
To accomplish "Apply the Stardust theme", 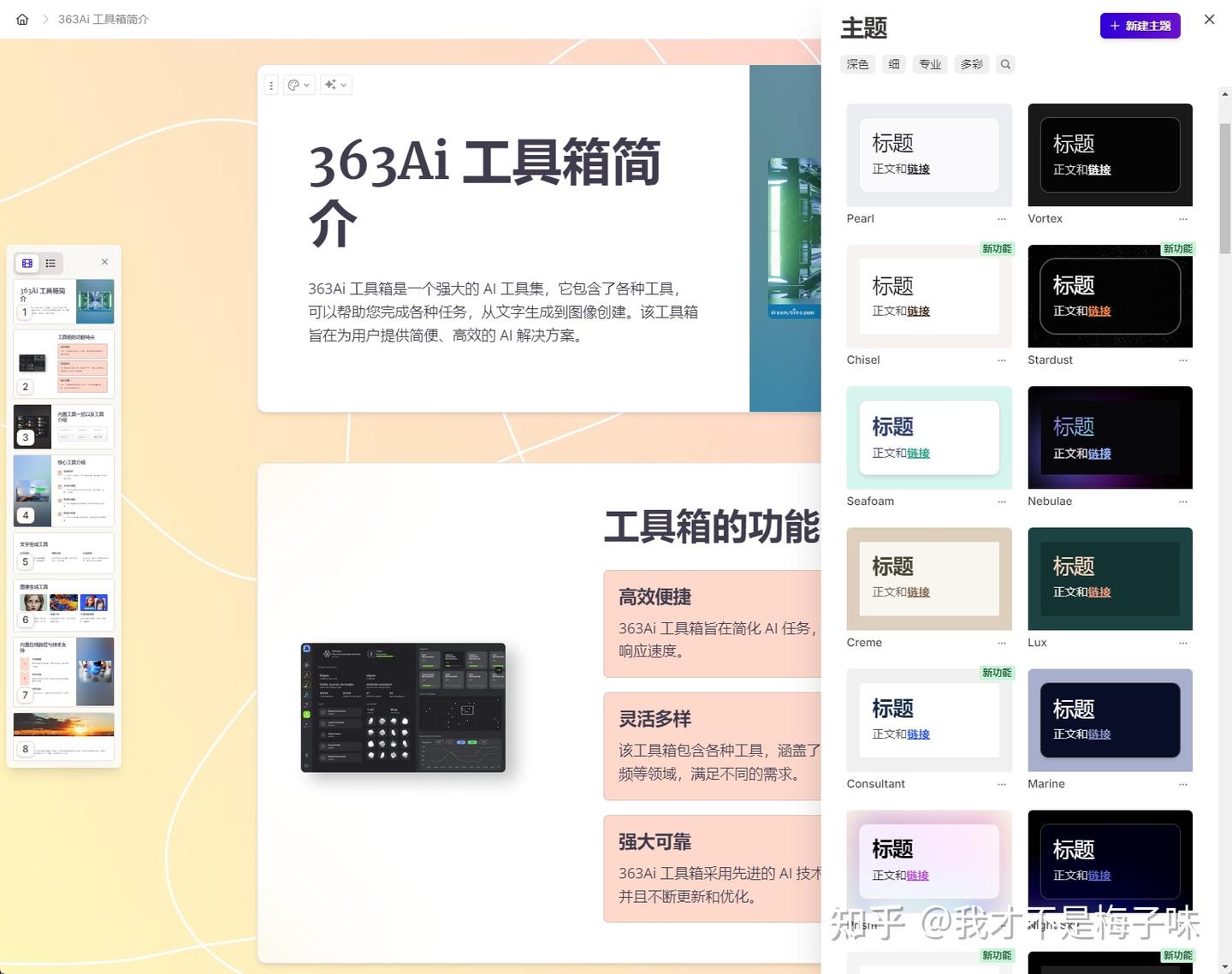I will tap(1110, 296).
